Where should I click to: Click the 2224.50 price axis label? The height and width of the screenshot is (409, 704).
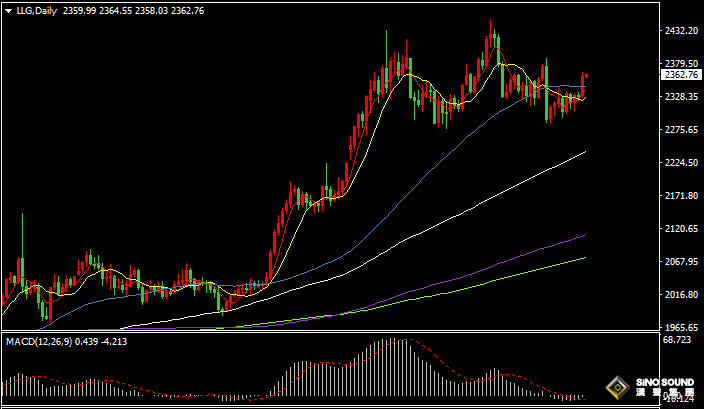[x=680, y=163]
